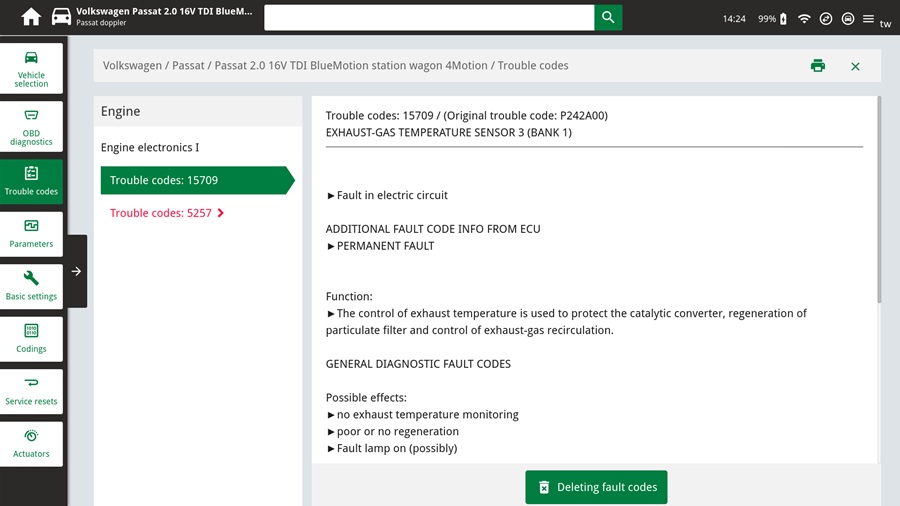The image size is (900, 506).
Task: Go to the Parameters section
Action: 31,233
